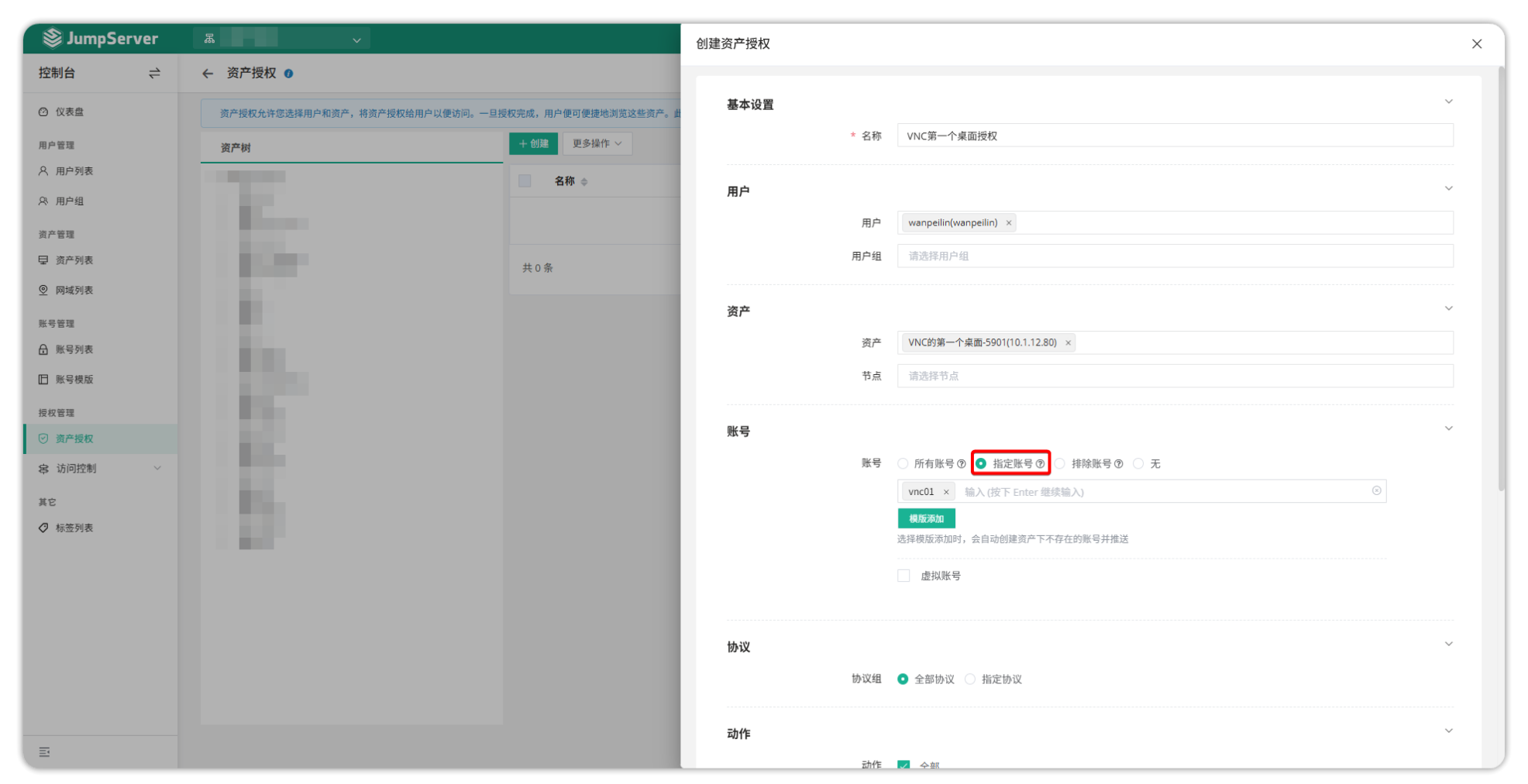Image resolution: width=1528 pixels, height=784 pixels.
Task: Go to 用户列表 in the sidebar
Action: click(x=74, y=171)
